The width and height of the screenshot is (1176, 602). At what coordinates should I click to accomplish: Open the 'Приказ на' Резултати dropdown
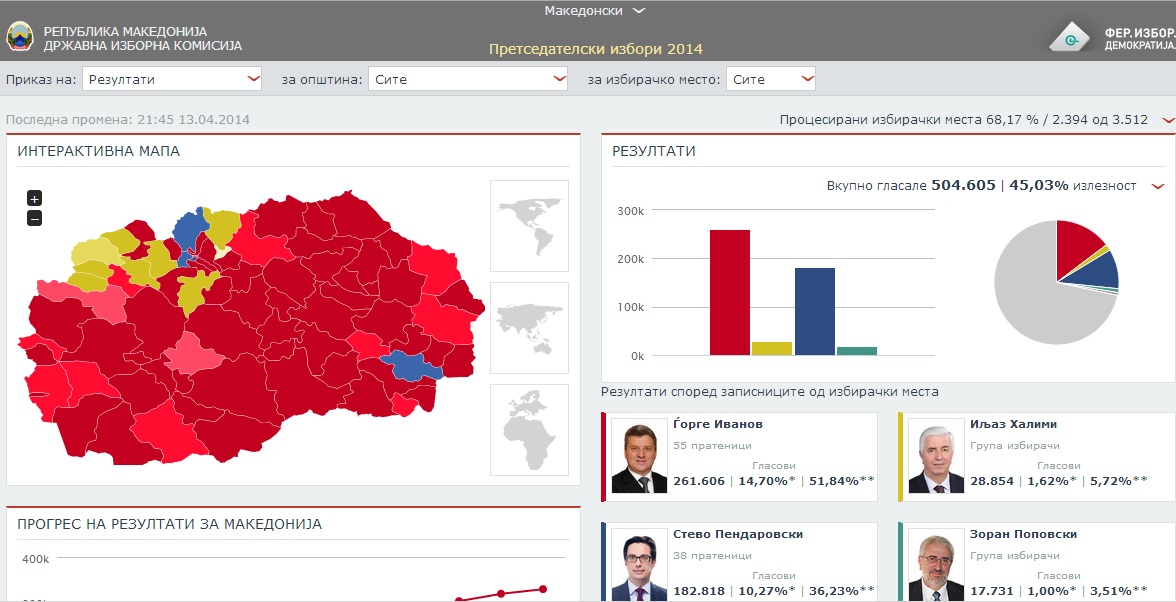pos(172,79)
